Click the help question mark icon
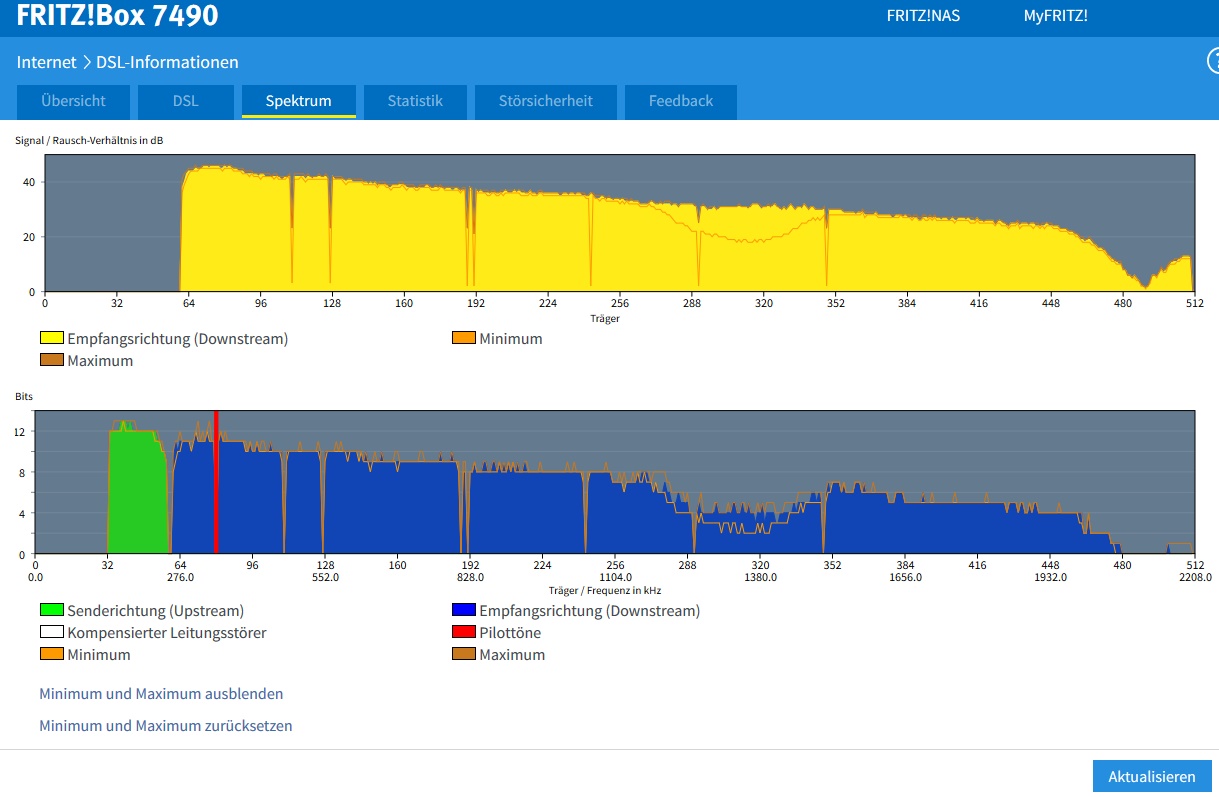The width and height of the screenshot is (1219, 797). [x=1213, y=62]
